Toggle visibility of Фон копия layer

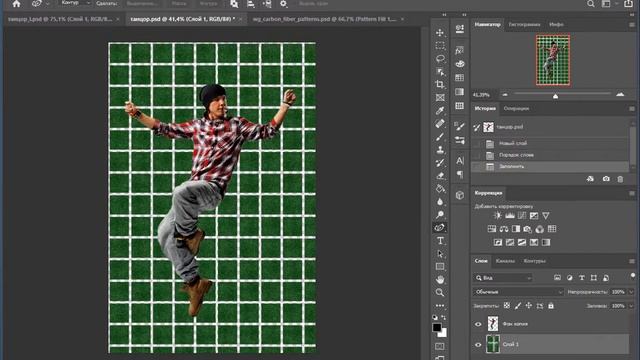pos(478,324)
